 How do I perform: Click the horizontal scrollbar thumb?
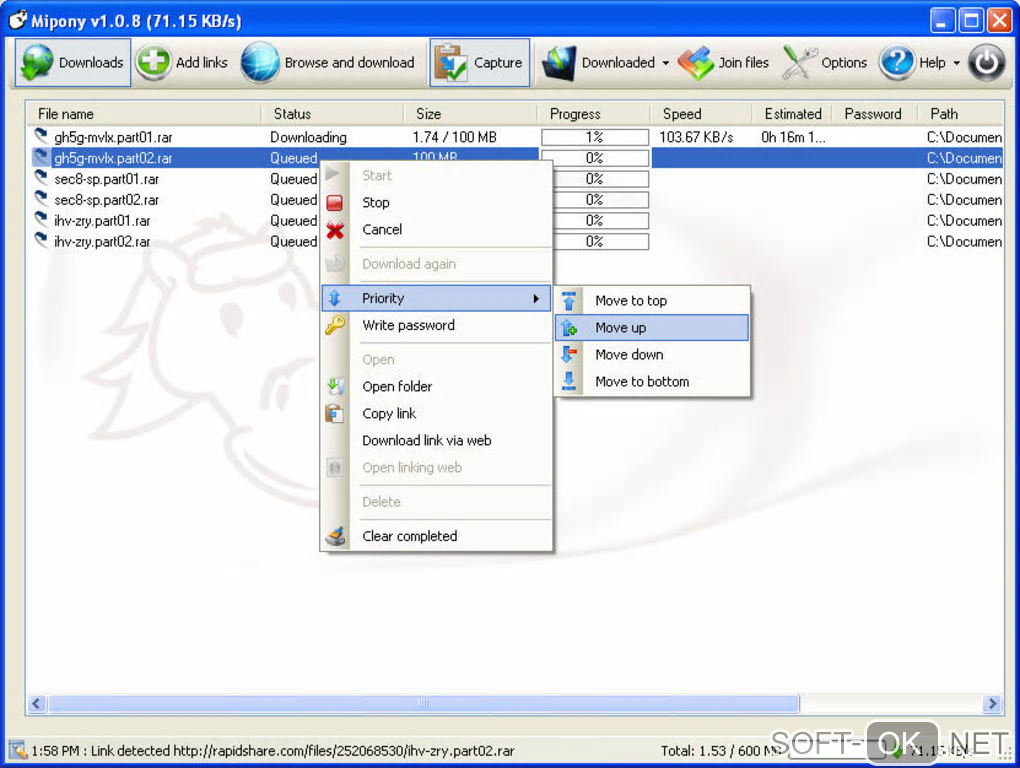(x=423, y=704)
